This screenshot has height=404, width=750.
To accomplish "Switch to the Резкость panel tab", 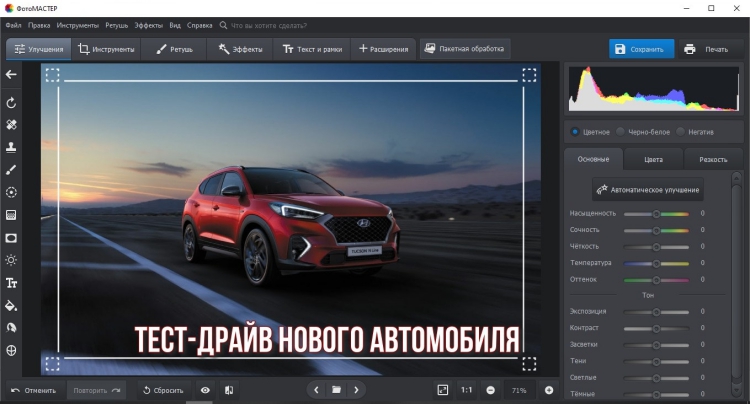I will 713,159.
